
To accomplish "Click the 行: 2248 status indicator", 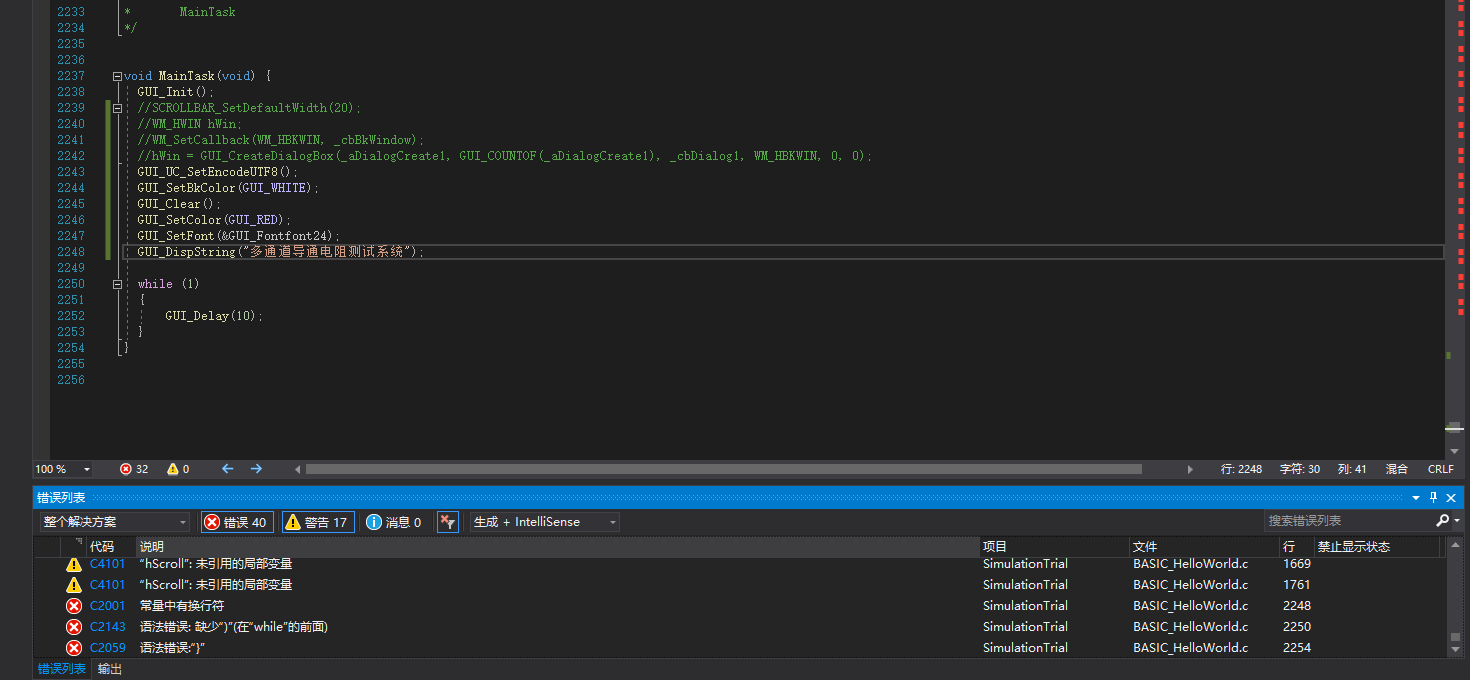I will click(x=1242, y=469).
